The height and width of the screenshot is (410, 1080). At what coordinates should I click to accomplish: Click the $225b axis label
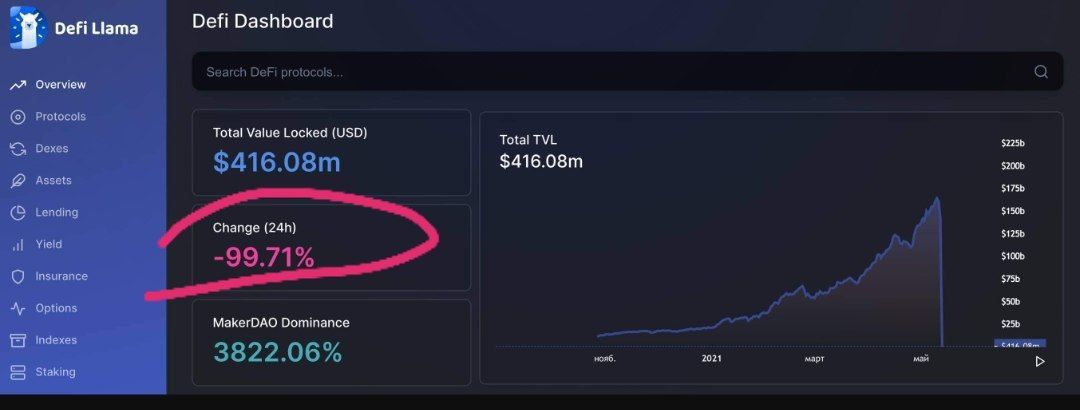pyautogui.click(x=1012, y=143)
